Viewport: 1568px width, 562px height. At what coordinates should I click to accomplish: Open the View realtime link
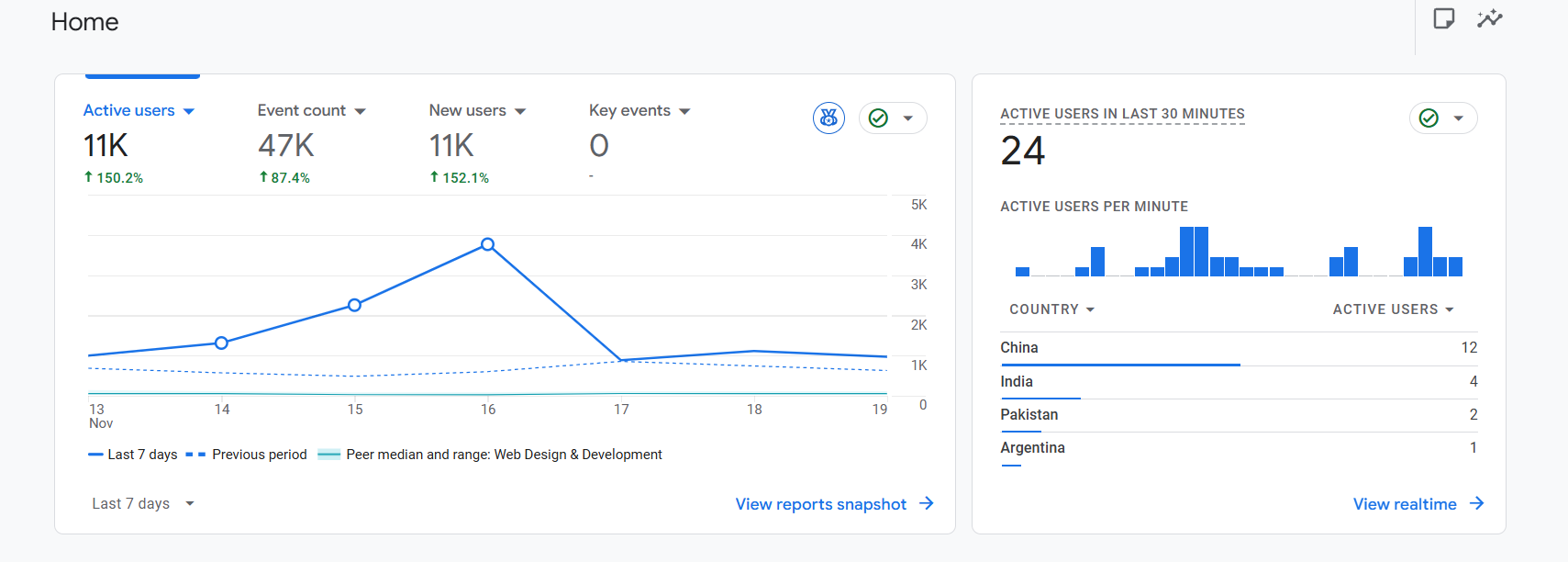[1404, 504]
